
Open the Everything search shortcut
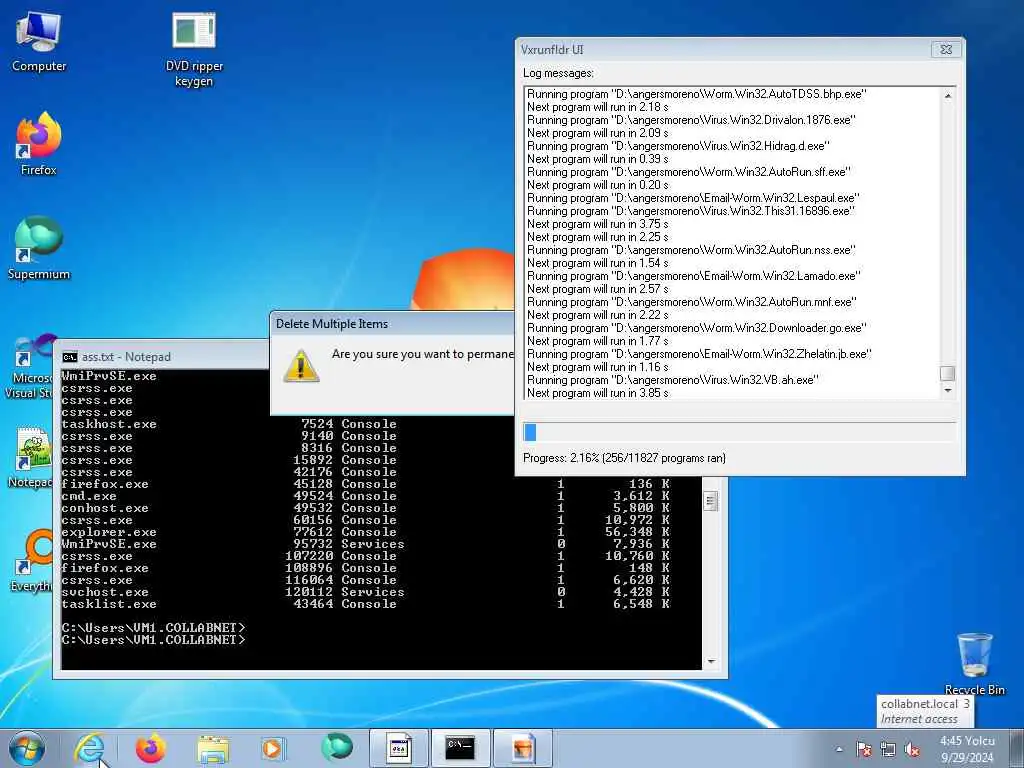[x=31, y=562]
